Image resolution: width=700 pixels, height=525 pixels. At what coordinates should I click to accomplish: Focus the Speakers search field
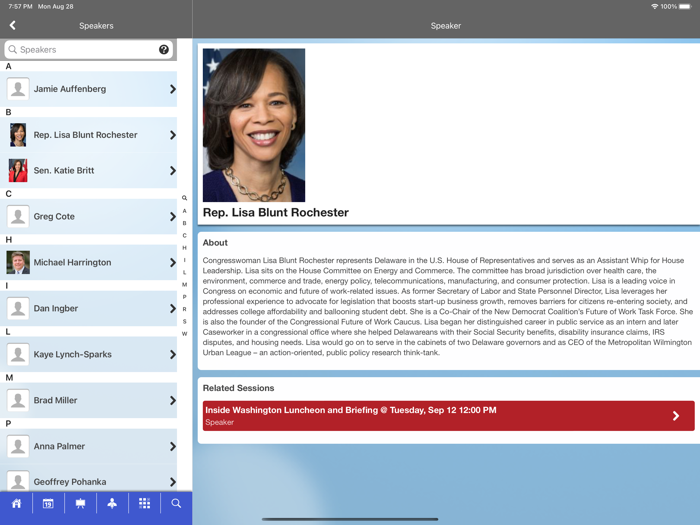click(88, 50)
